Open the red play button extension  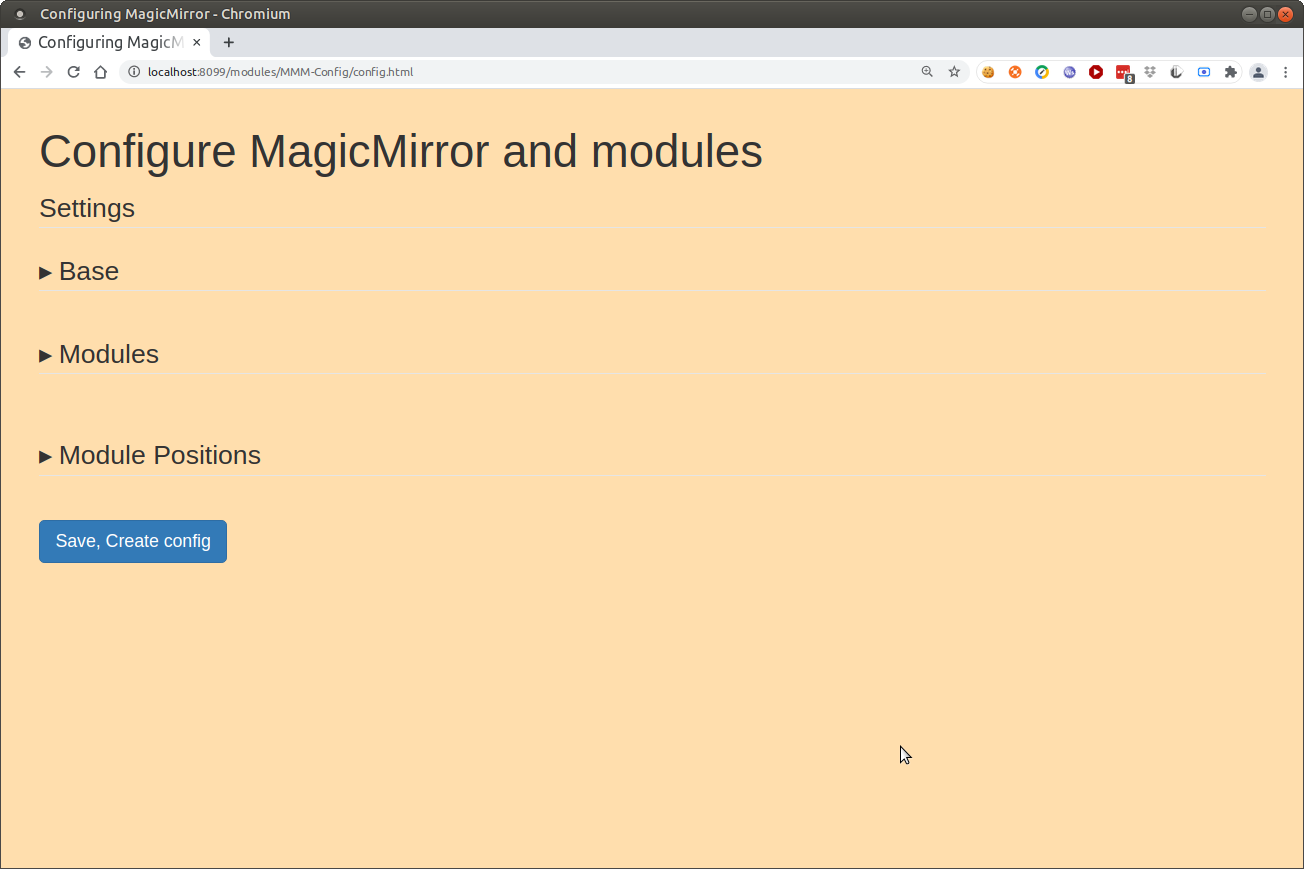pos(1096,72)
